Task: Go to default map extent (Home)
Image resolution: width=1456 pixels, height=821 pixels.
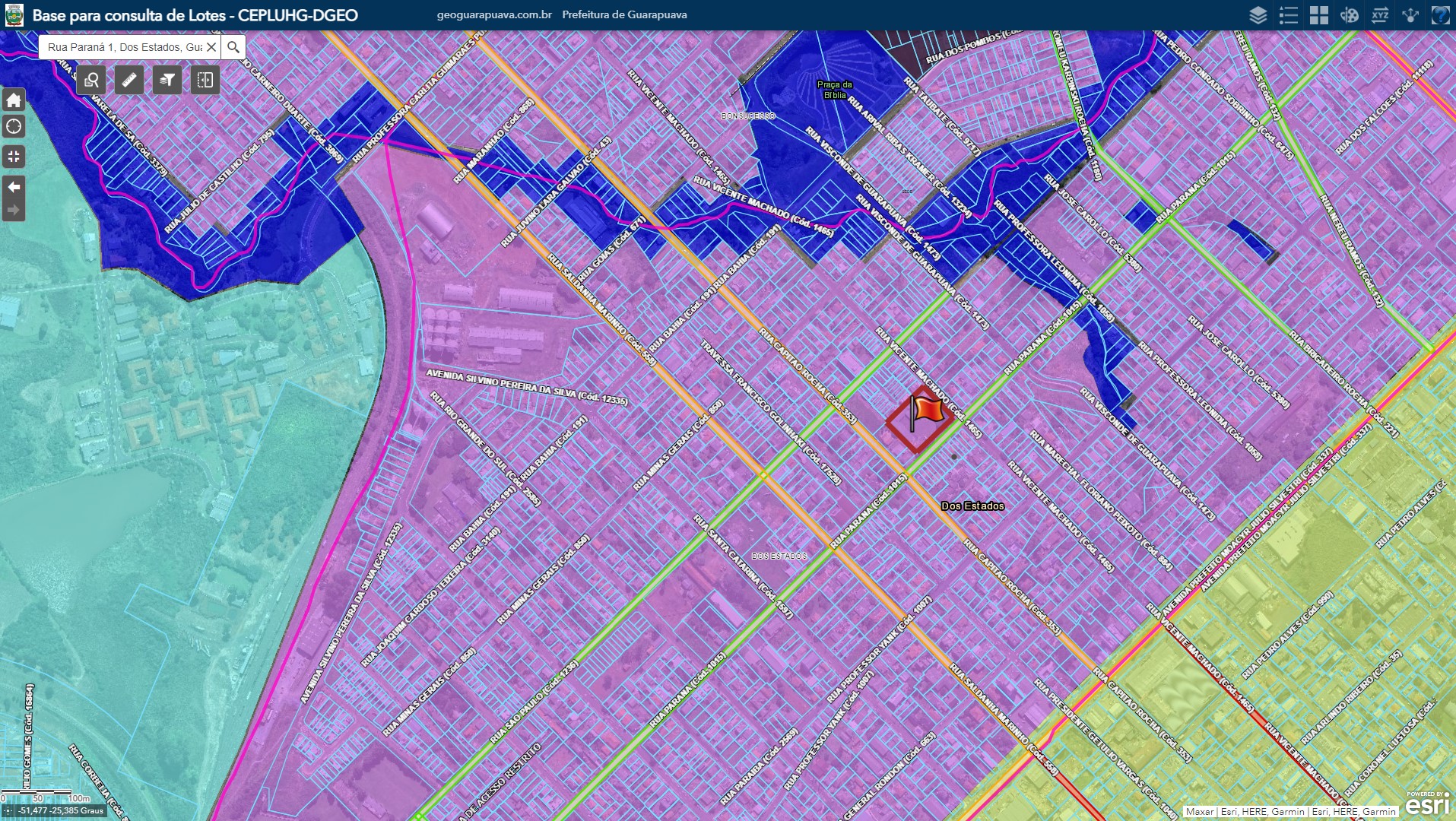Action: [x=14, y=100]
